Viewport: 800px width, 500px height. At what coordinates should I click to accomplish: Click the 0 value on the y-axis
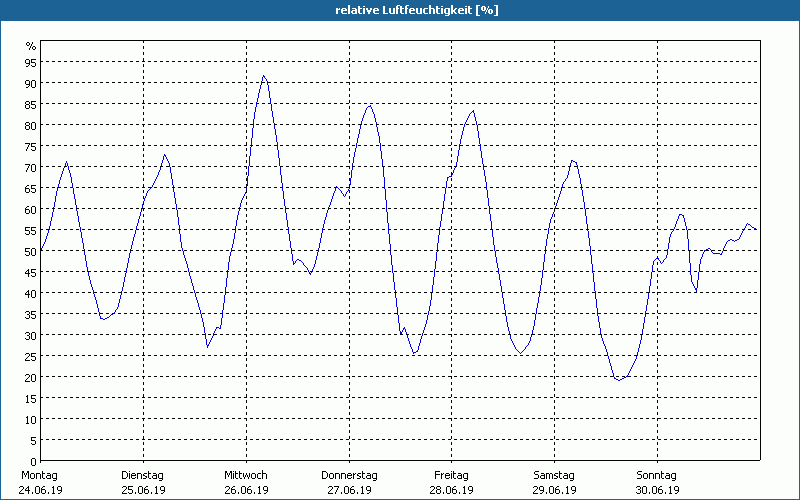[34, 461]
